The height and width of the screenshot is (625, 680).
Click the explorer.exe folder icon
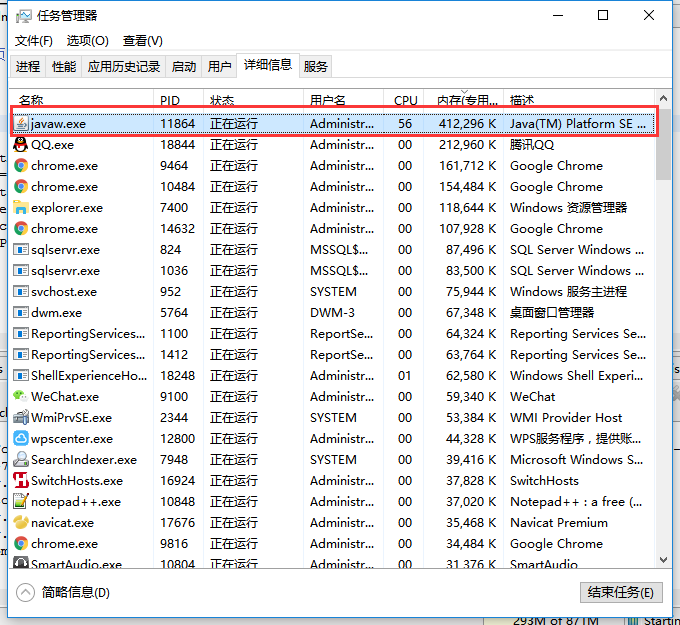click(x=21, y=208)
